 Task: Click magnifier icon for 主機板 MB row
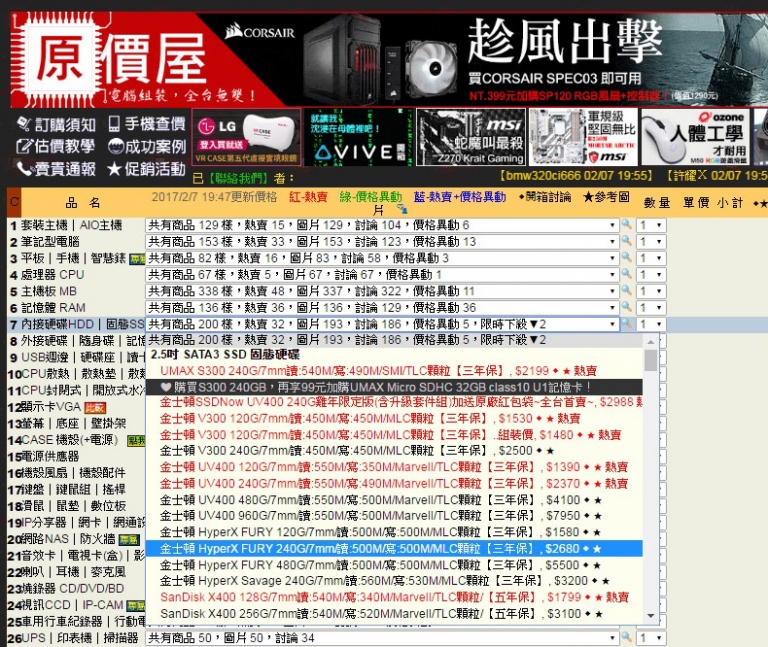click(x=626, y=291)
